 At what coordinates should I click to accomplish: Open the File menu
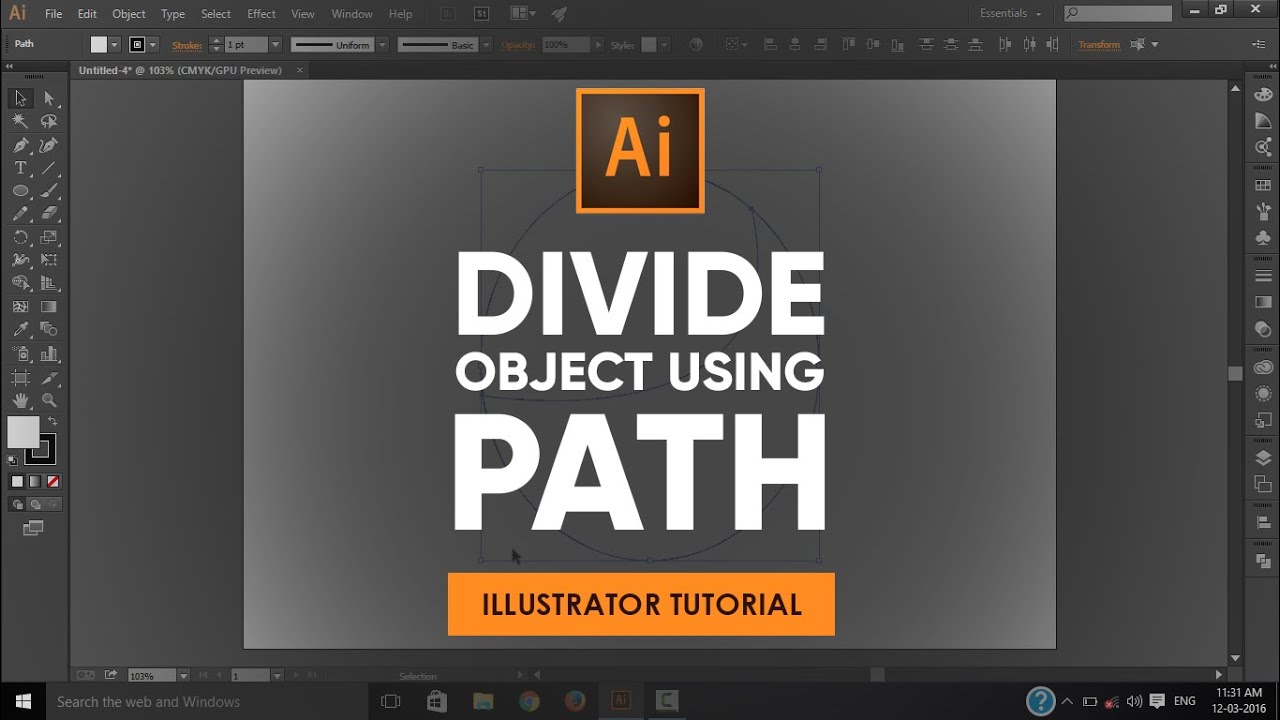[x=53, y=14]
